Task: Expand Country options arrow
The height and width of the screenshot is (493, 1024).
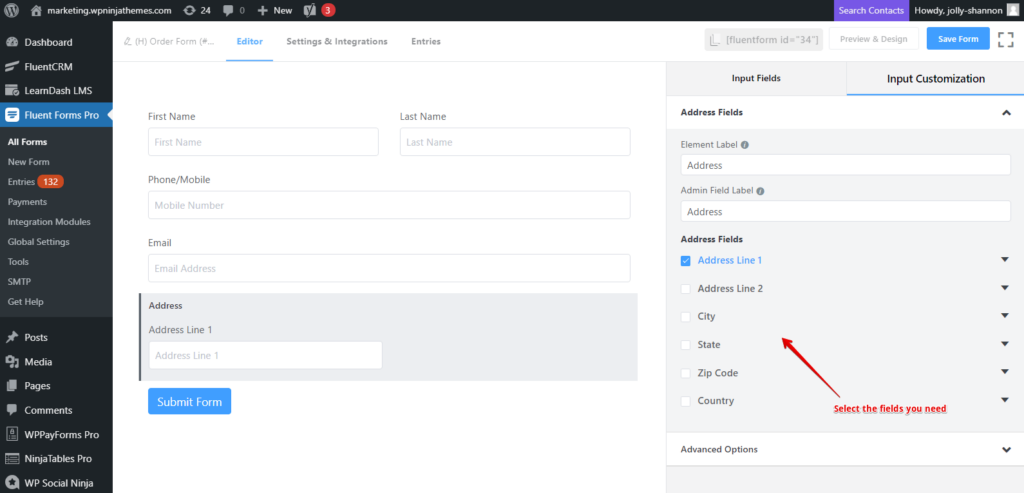Action: (1005, 400)
